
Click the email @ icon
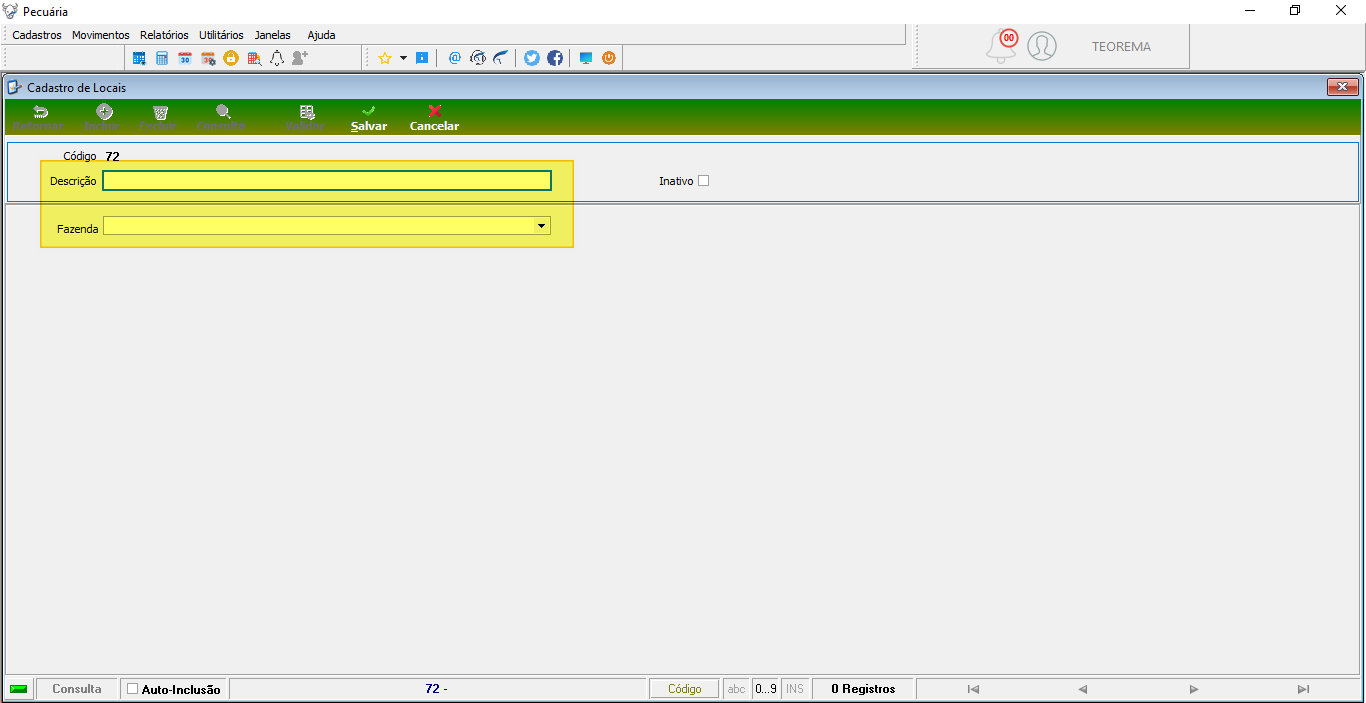454,58
